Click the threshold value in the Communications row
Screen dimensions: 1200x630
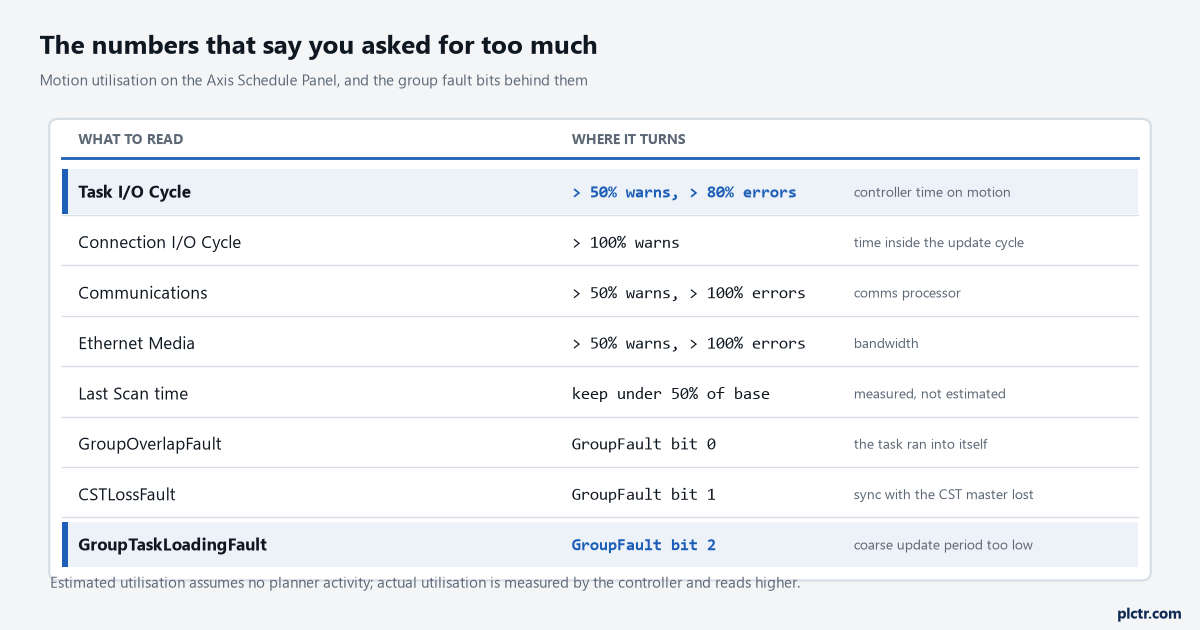tap(689, 293)
